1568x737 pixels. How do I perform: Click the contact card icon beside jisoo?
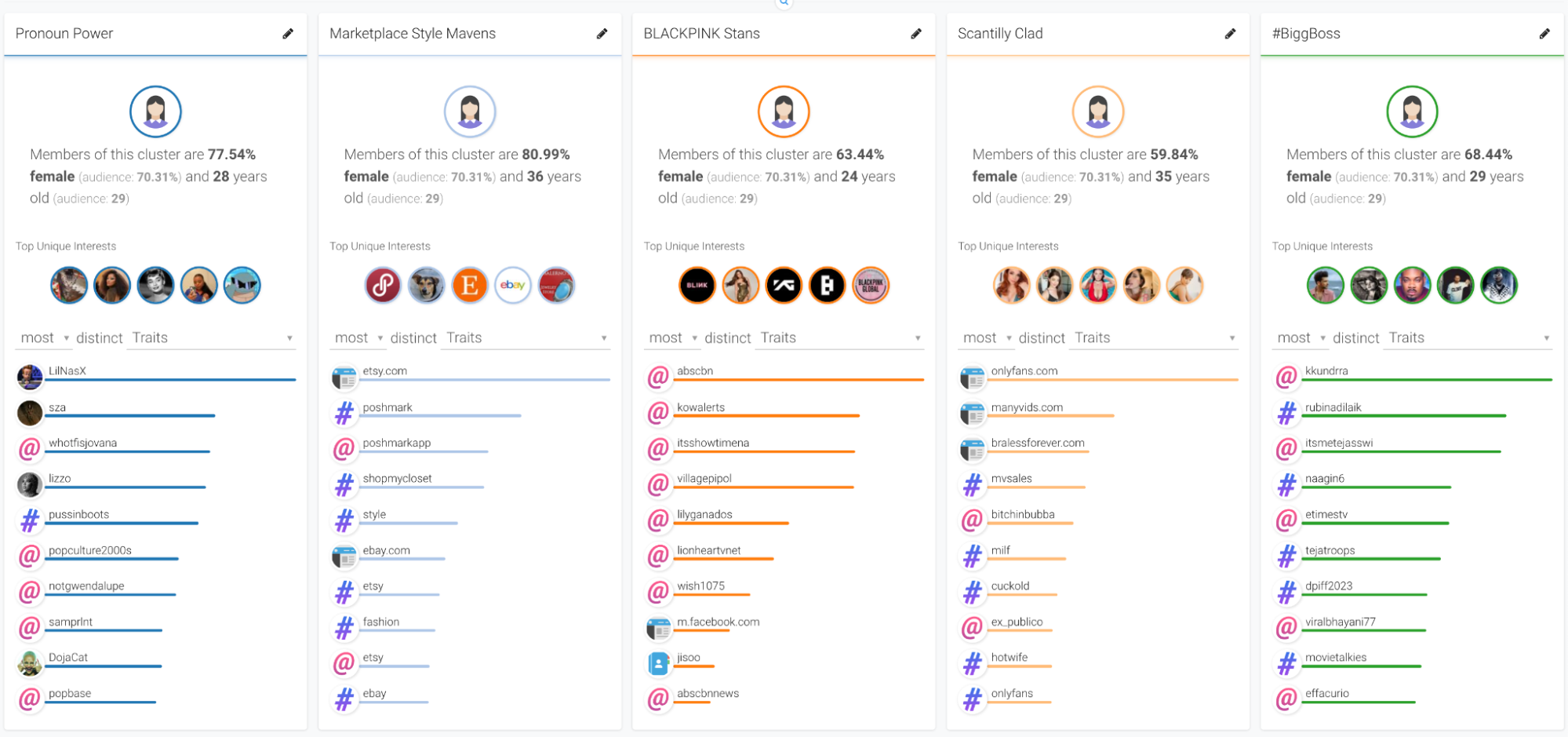pos(658,664)
